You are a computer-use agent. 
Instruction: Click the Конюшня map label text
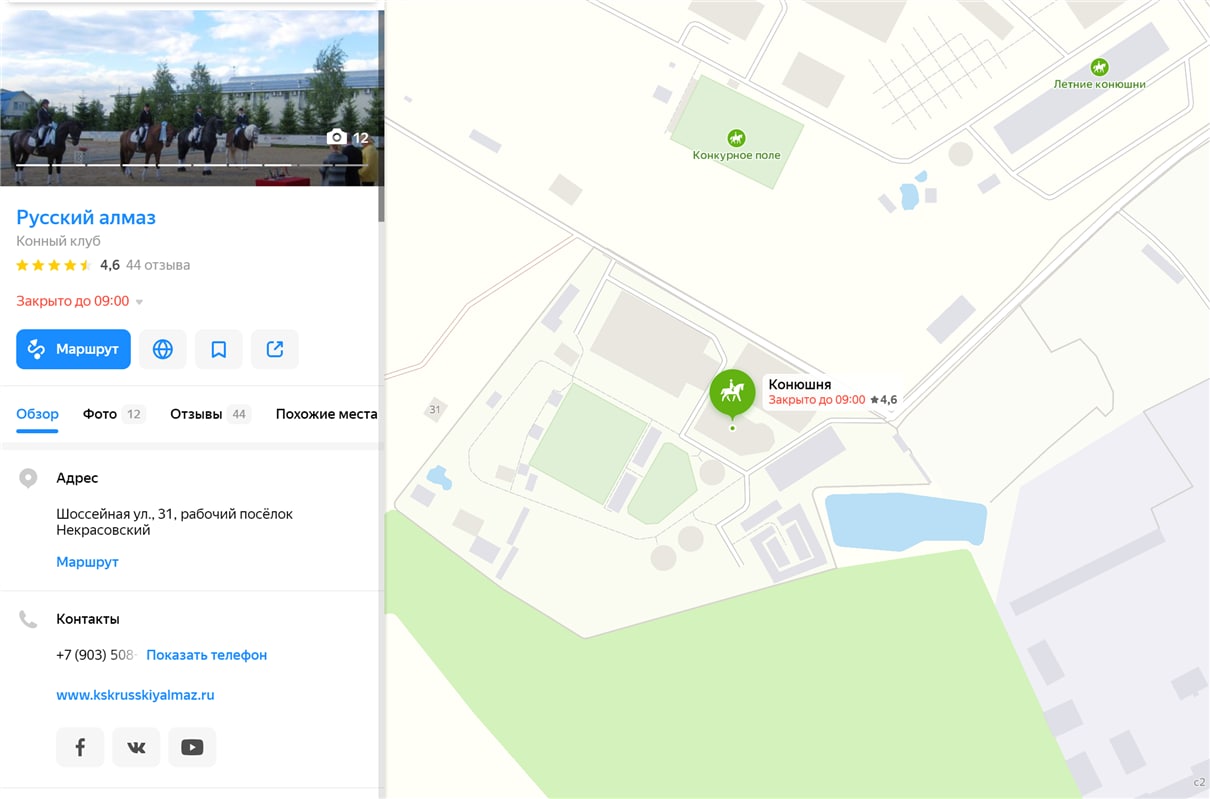tap(799, 384)
